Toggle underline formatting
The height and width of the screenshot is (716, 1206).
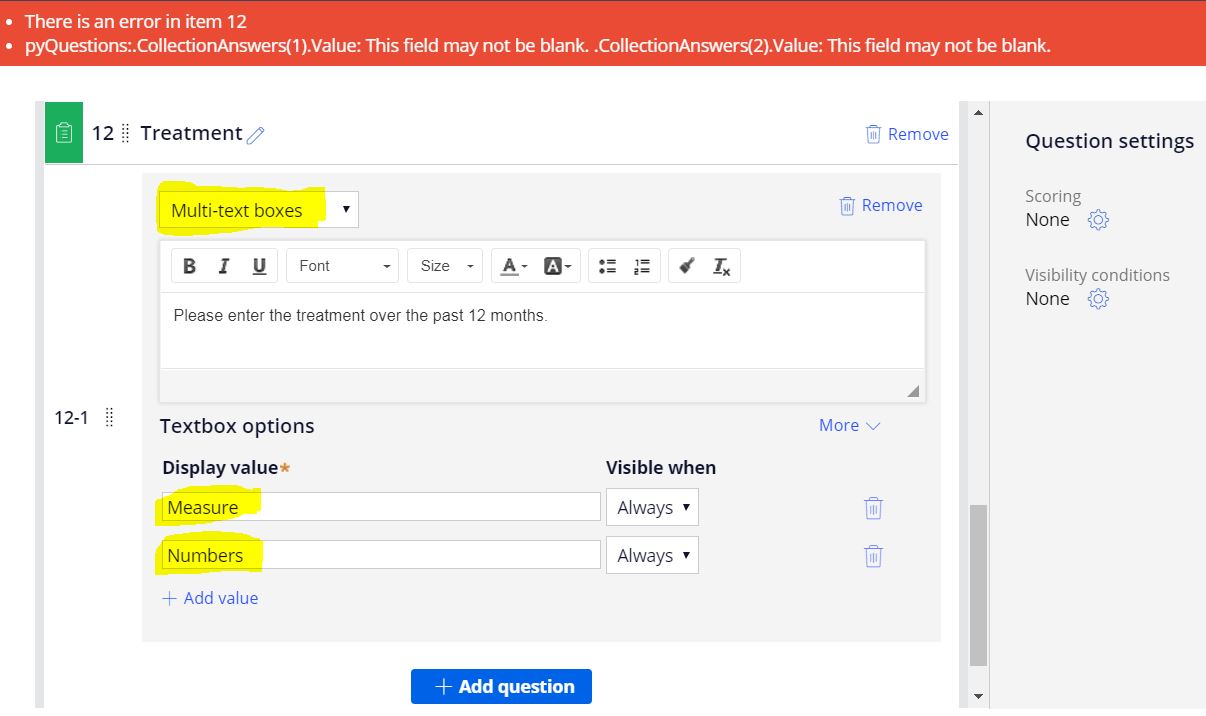point(259,266)
